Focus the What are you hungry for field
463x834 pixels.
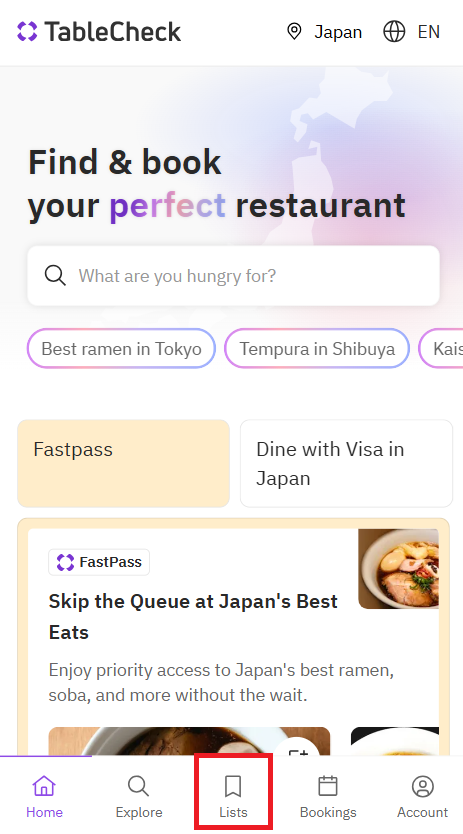[234, 276]
